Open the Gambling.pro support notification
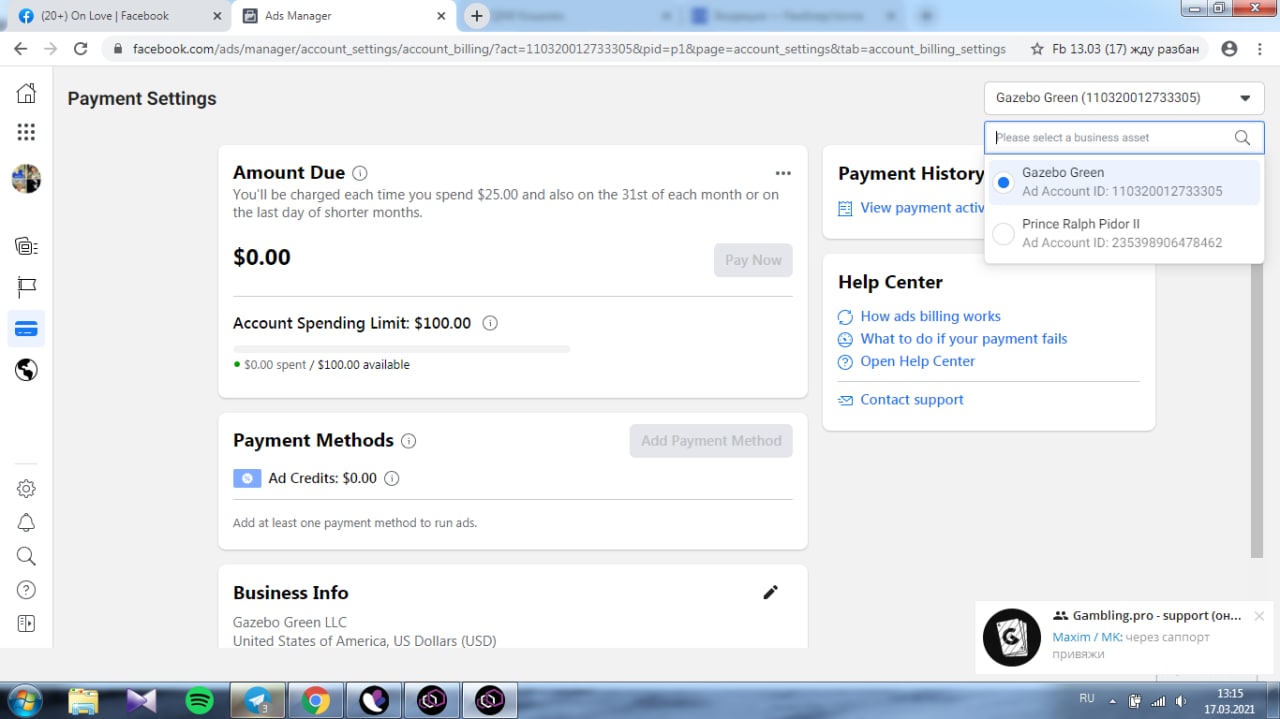Screen dimensions: 1280x719 pos(1124,636)
